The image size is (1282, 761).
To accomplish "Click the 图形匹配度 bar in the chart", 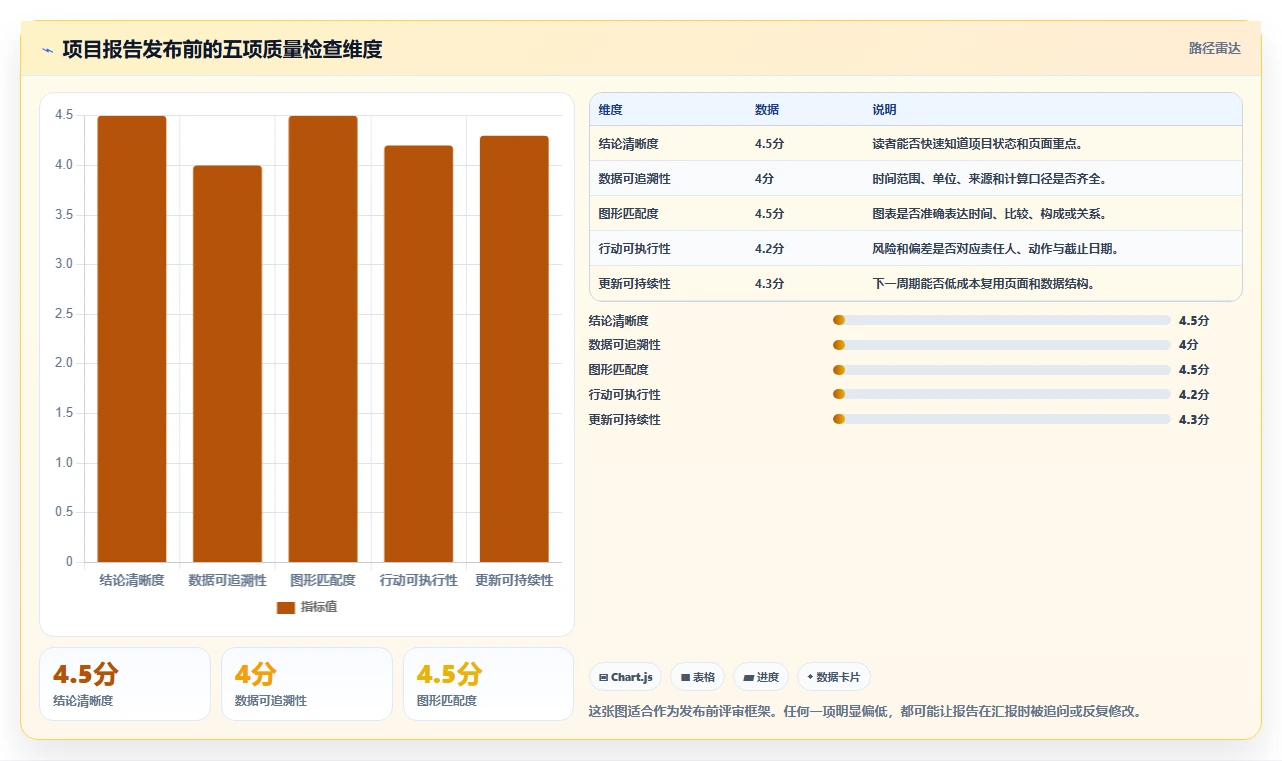I will 323,339.
